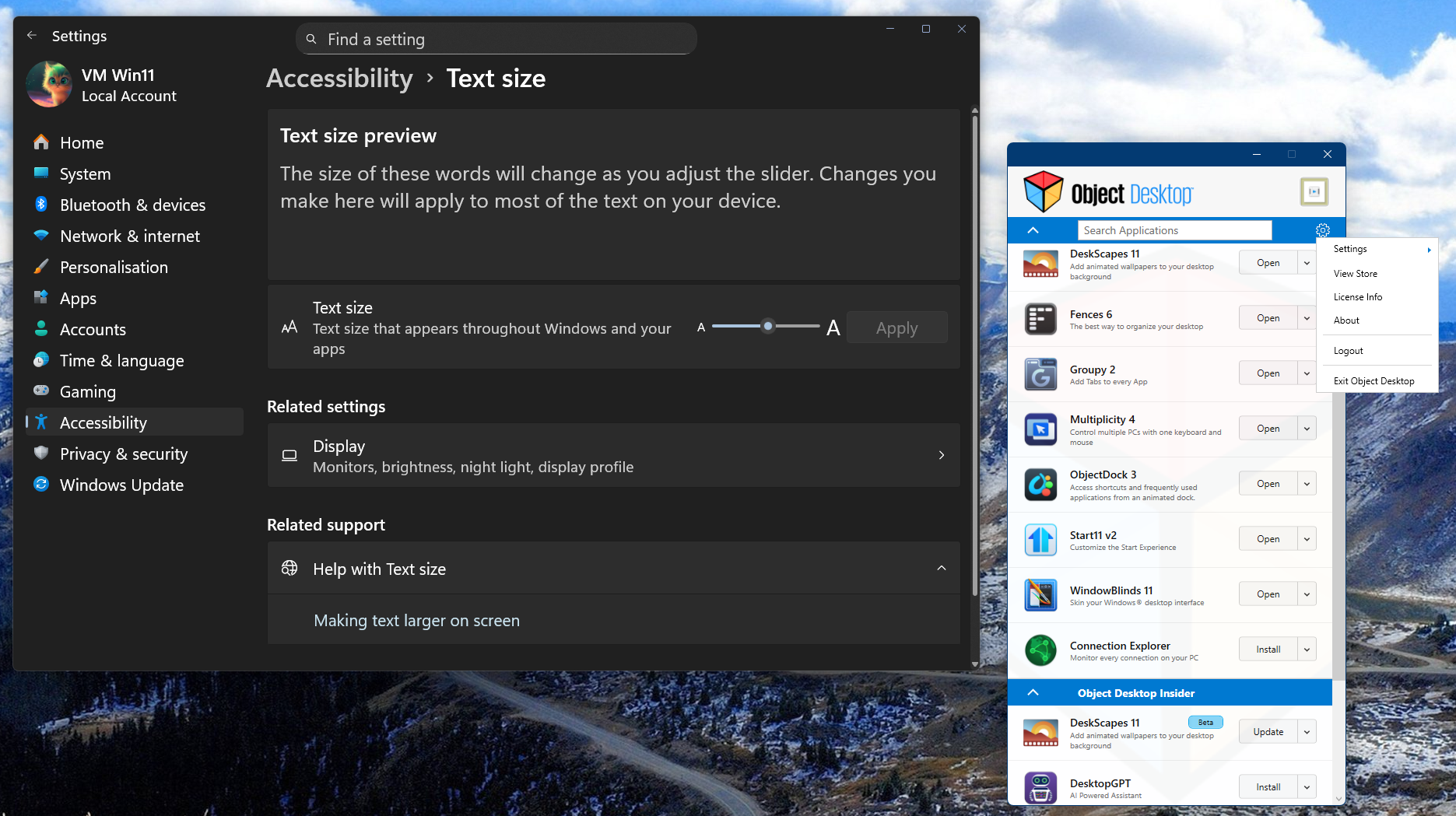Collapse the Object Desktop Insider section

[x=1033, y=692]
